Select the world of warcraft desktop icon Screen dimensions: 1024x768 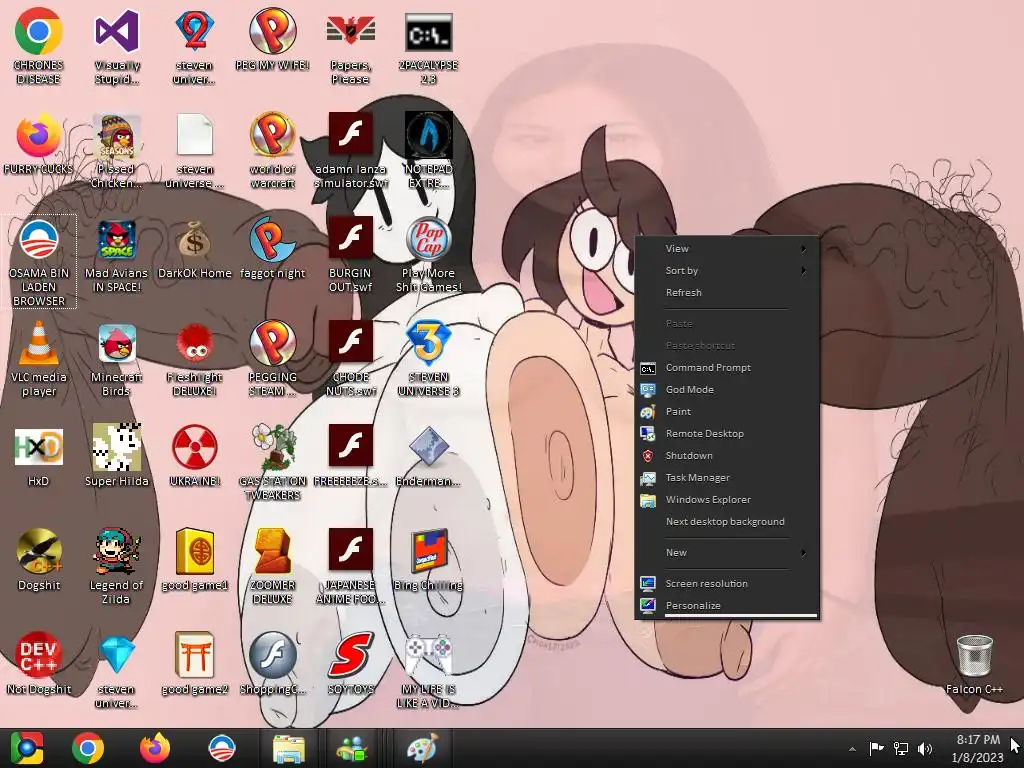272,135
